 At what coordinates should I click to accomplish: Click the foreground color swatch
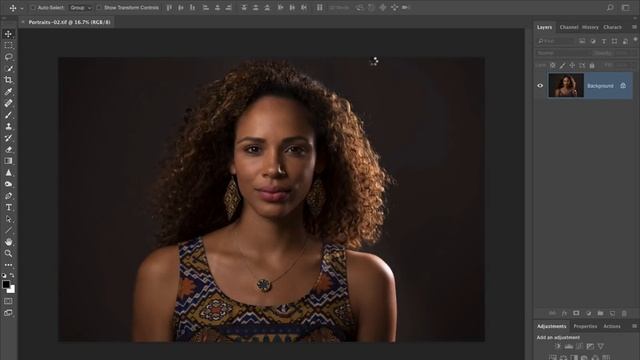click(6, 284)
